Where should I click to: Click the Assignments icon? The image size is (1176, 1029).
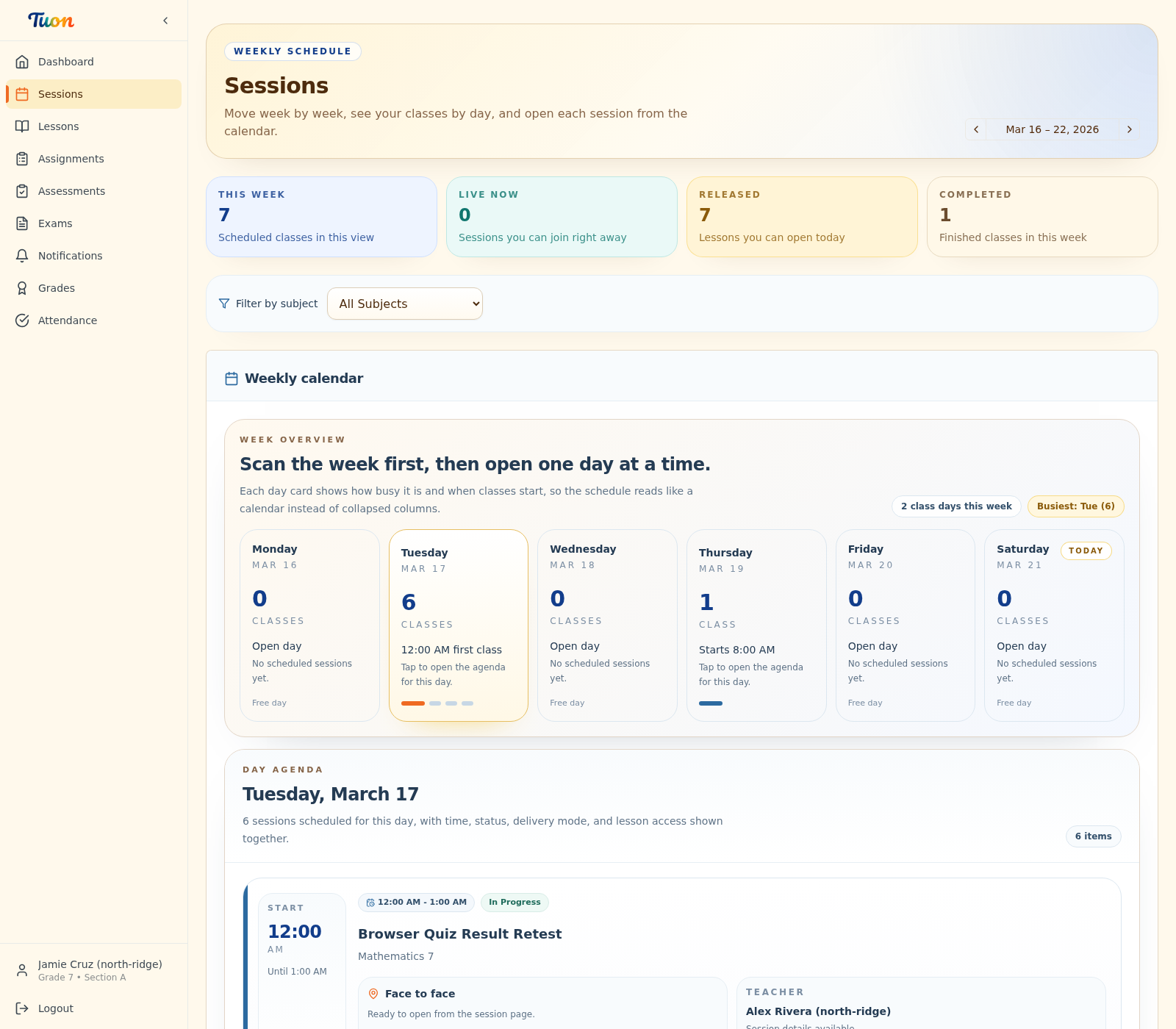[x=23, y=159]
